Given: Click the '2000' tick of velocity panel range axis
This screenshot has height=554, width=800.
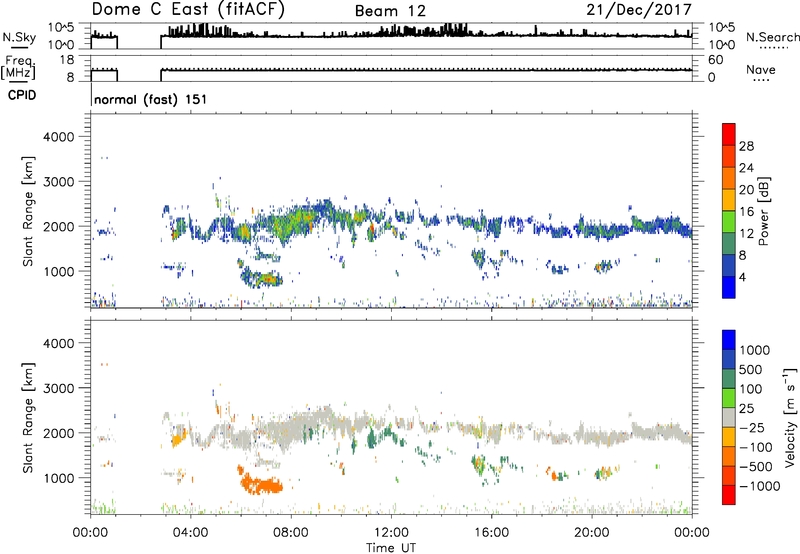Looking at the screenshot, I should tap(58, 433).
